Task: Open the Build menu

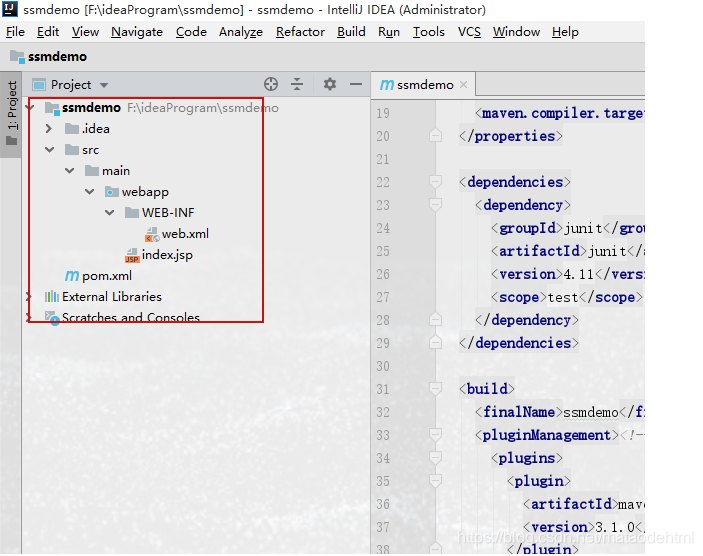Action: click(351, 32)
